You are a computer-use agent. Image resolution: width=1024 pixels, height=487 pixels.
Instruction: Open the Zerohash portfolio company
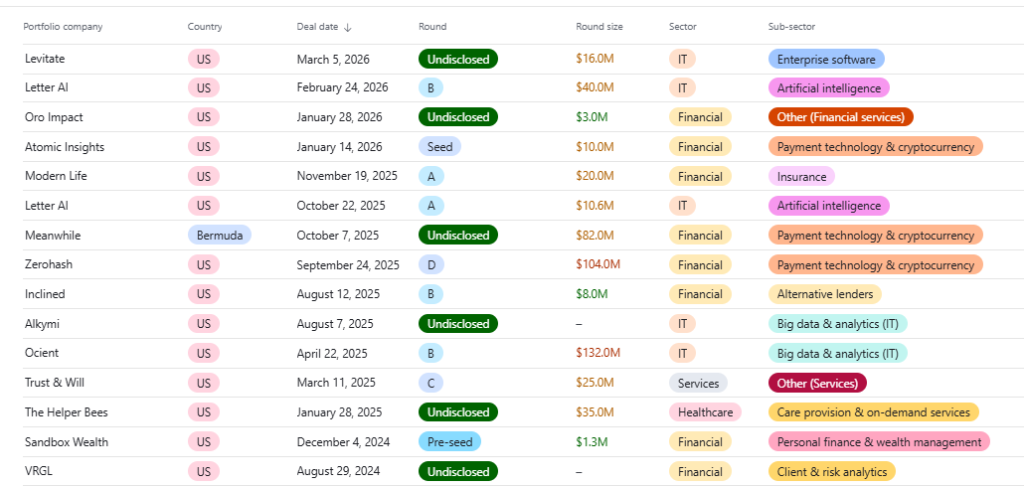coord(49,265)
